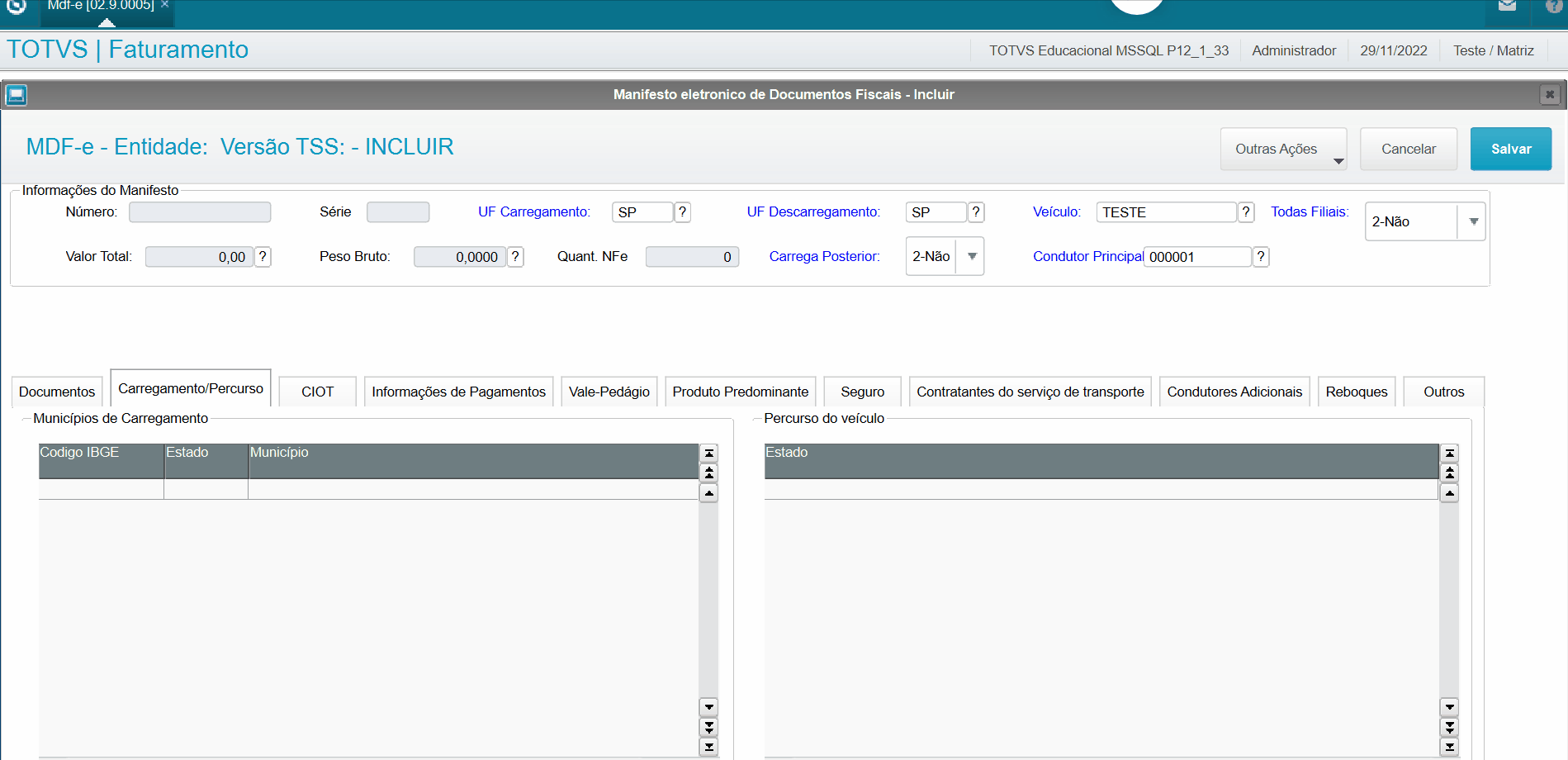This screenshot has width=1568, height=760.
Task: Focus the Série input field
Action: [x=398, y=212]
